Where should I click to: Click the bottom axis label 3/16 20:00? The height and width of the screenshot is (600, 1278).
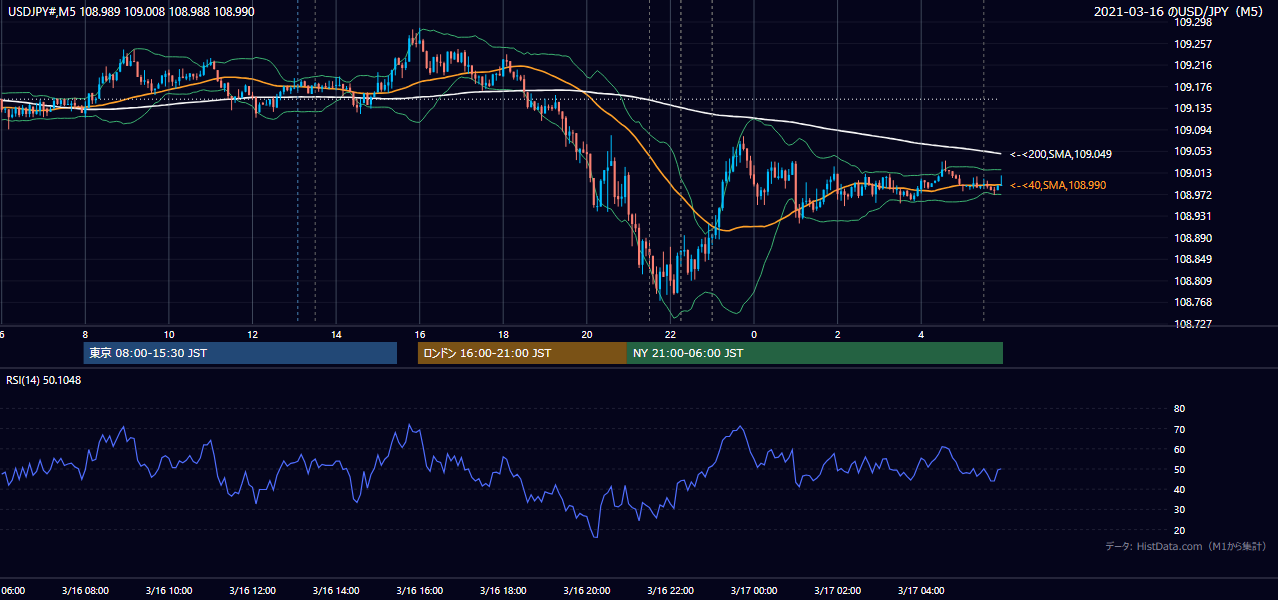click(x=587, y=591)
